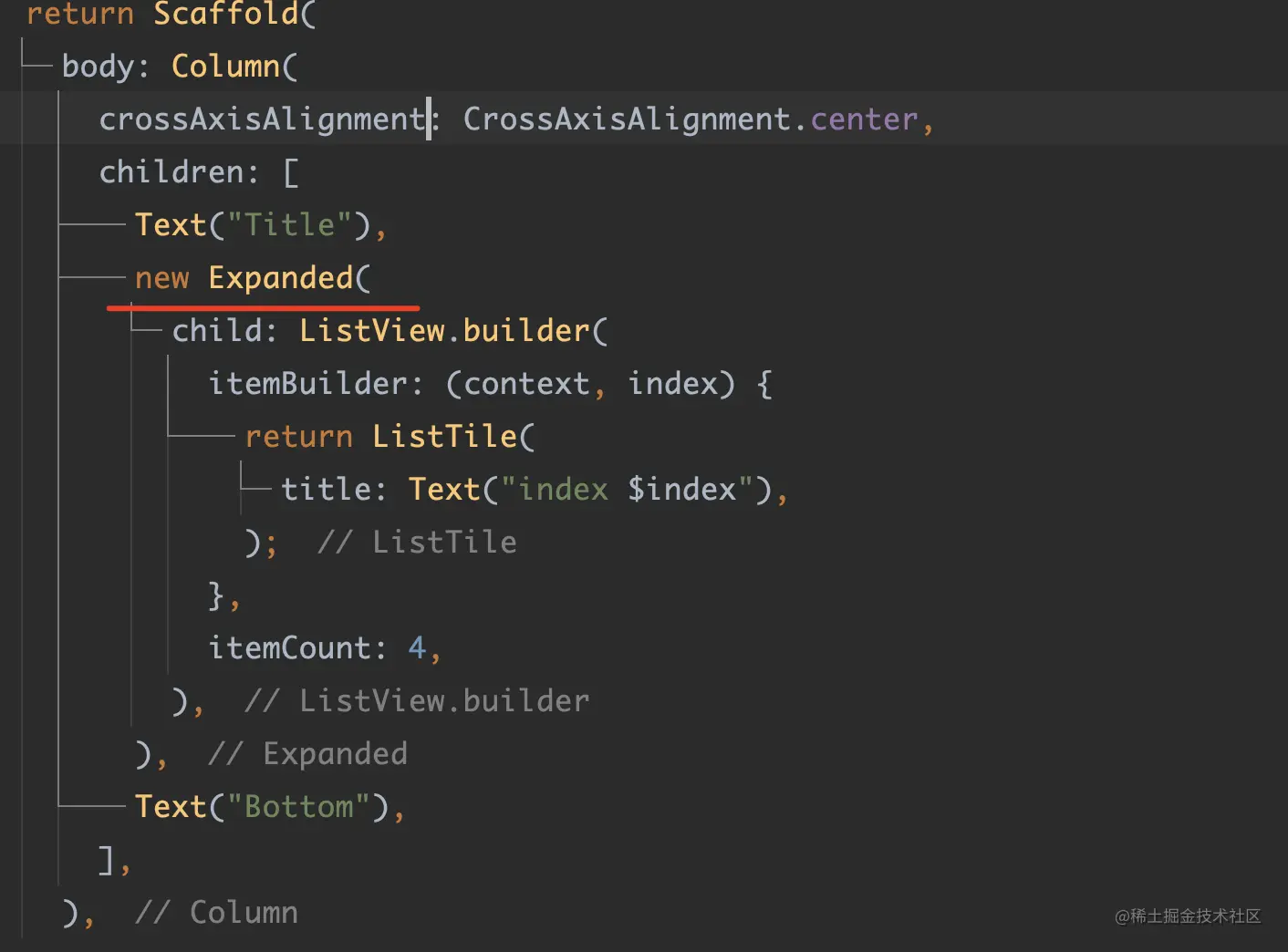Click the 'title:' parameter
The height and width of the screenshot is (952, 1288).
[x=334, y=490]
